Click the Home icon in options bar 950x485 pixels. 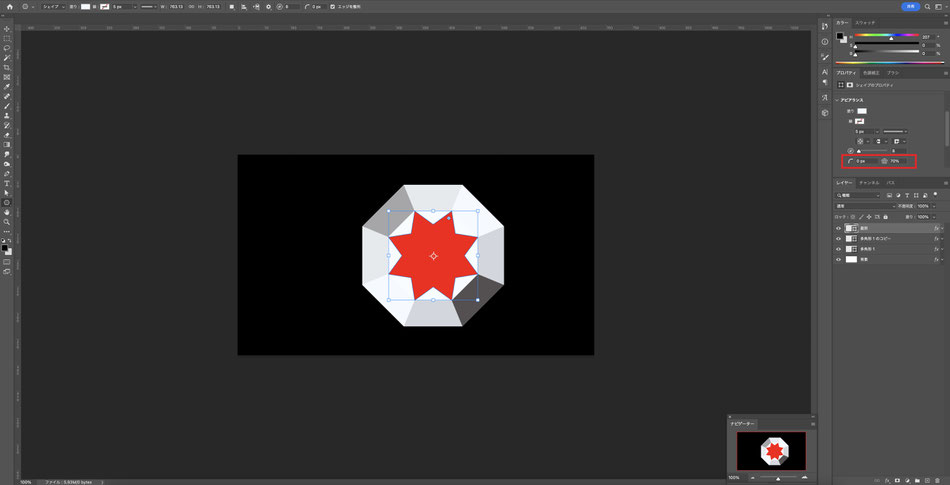pyautogui.click(x=9, y=7)
